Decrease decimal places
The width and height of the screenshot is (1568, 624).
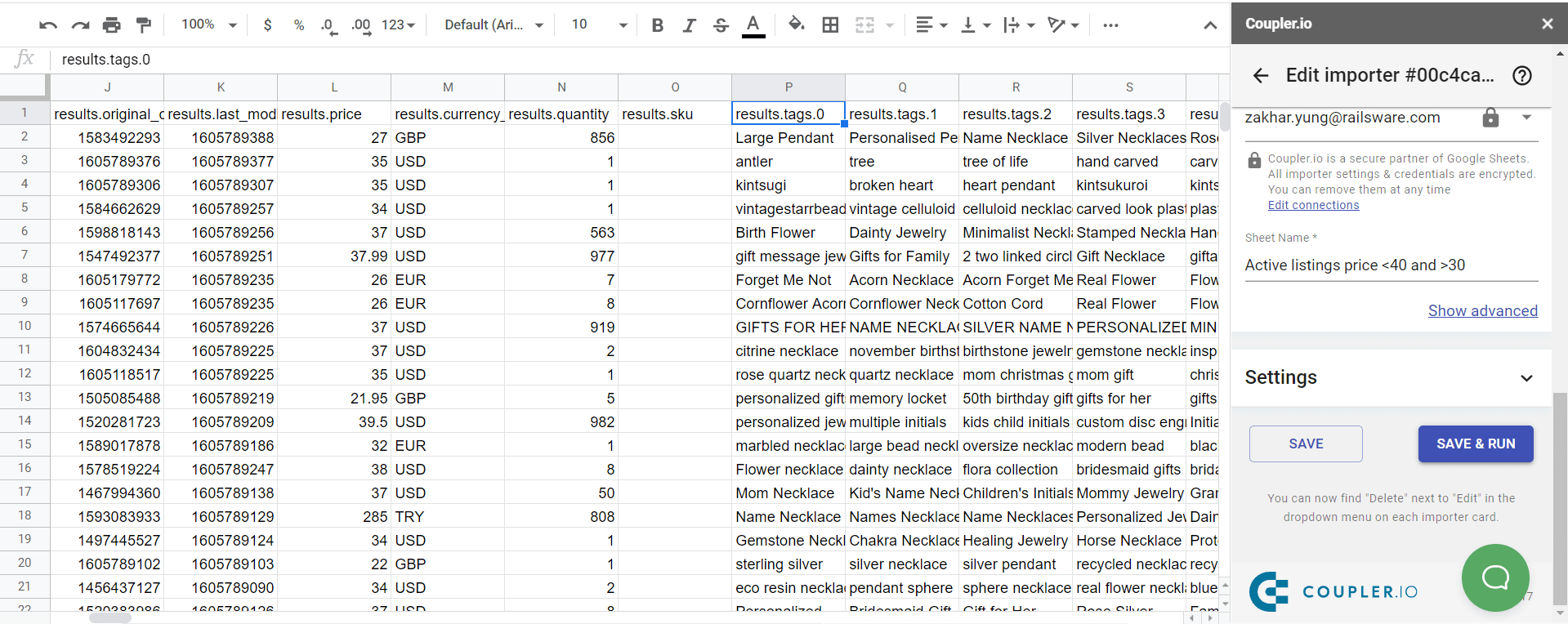[x=328, y=25]
